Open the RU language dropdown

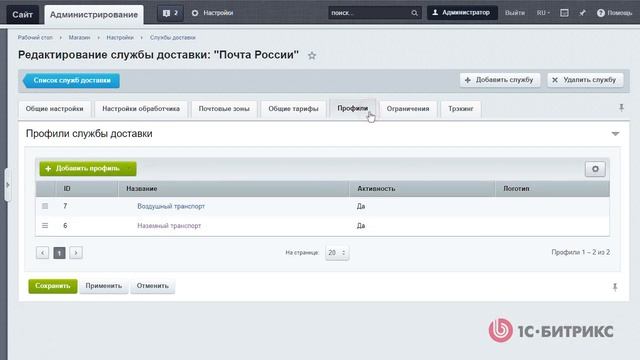pos(543,13)
